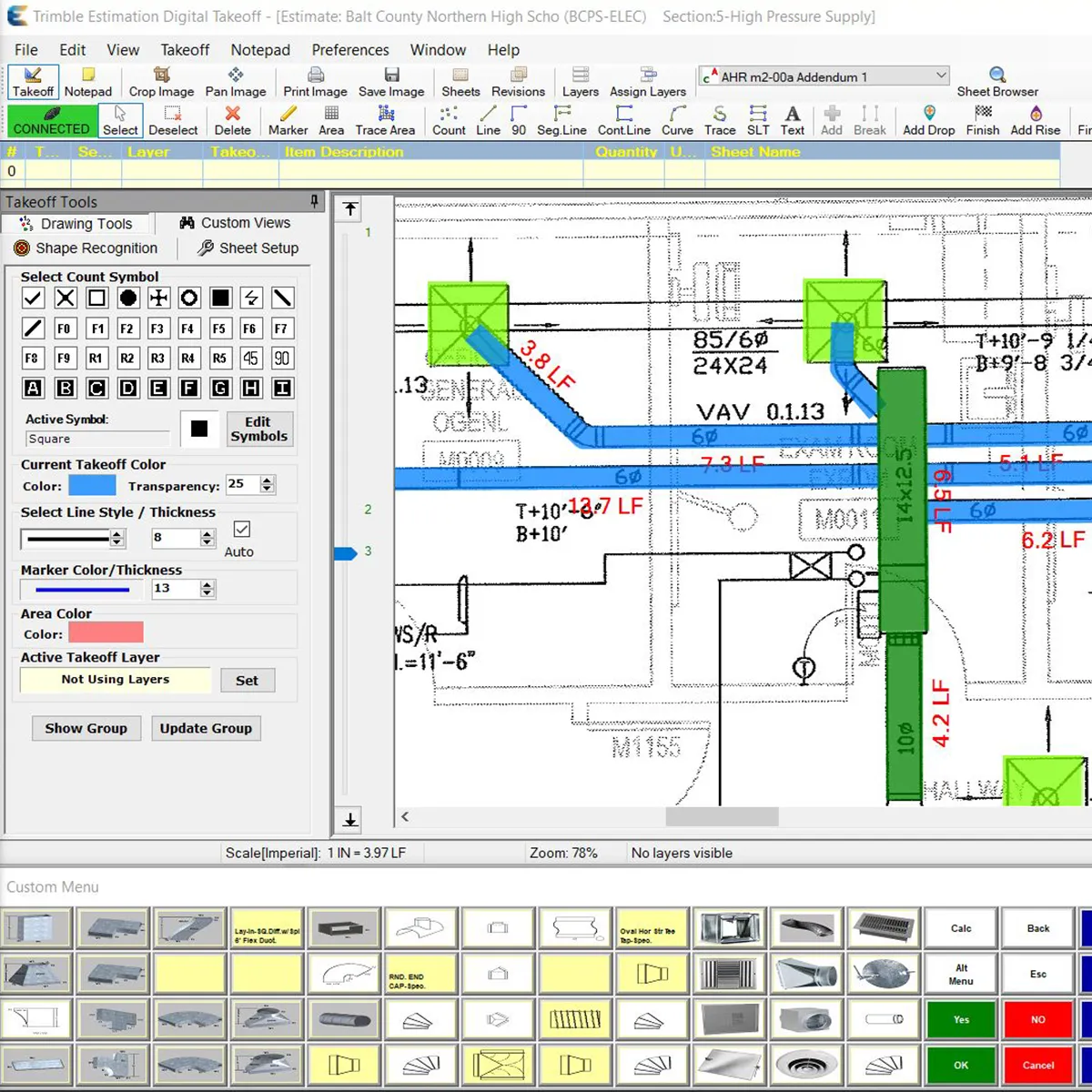
Task: Open the line style dropdown
Action: pos(73,538)
